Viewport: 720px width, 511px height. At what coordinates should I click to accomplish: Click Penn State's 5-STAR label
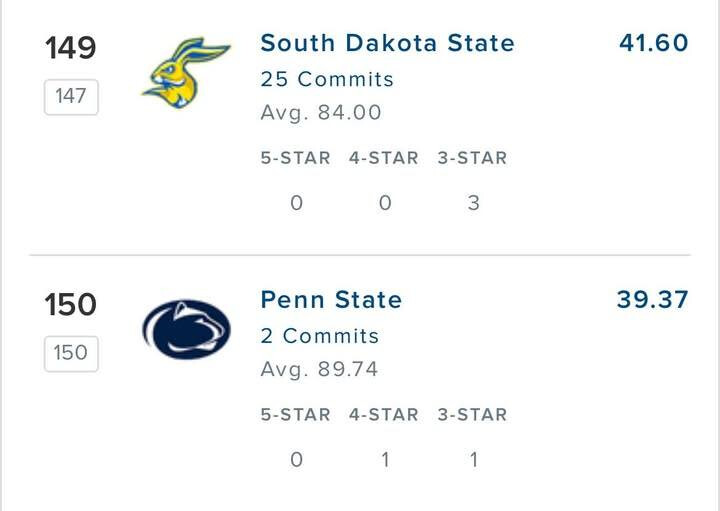tap(295, 414)
